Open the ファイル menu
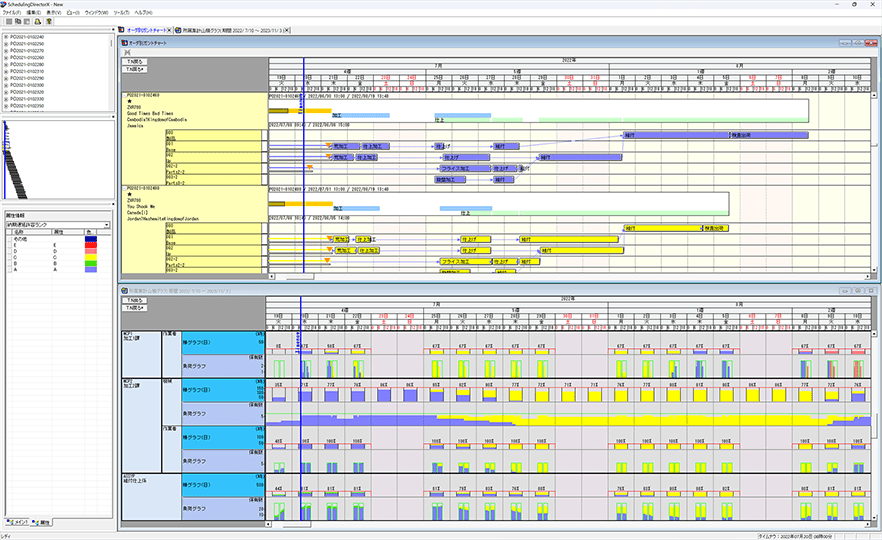Viewport: 882px width, 540px height. point(11,12)
